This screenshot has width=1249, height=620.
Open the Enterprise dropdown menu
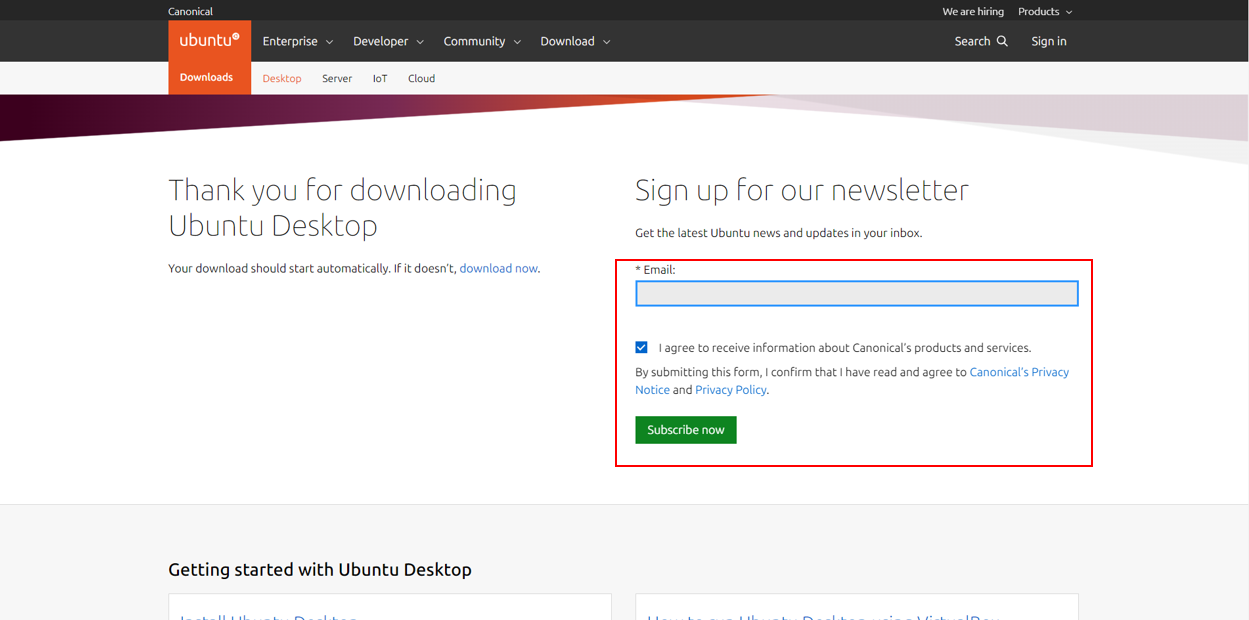298,41
